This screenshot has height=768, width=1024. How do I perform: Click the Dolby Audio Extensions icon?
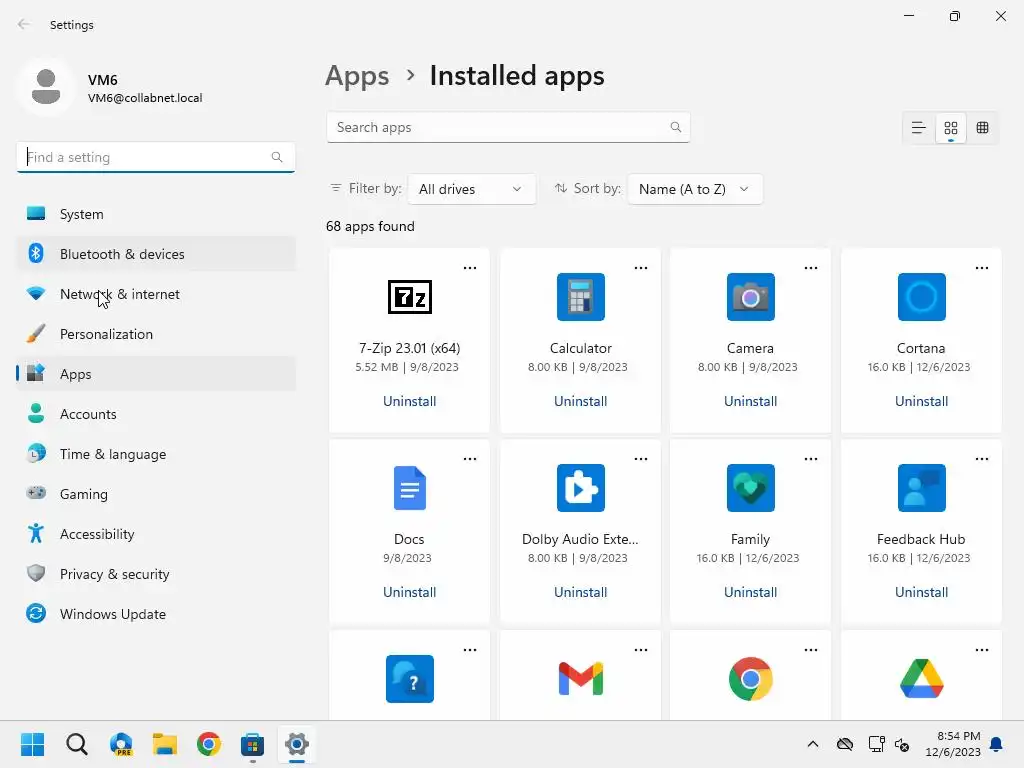581,488
